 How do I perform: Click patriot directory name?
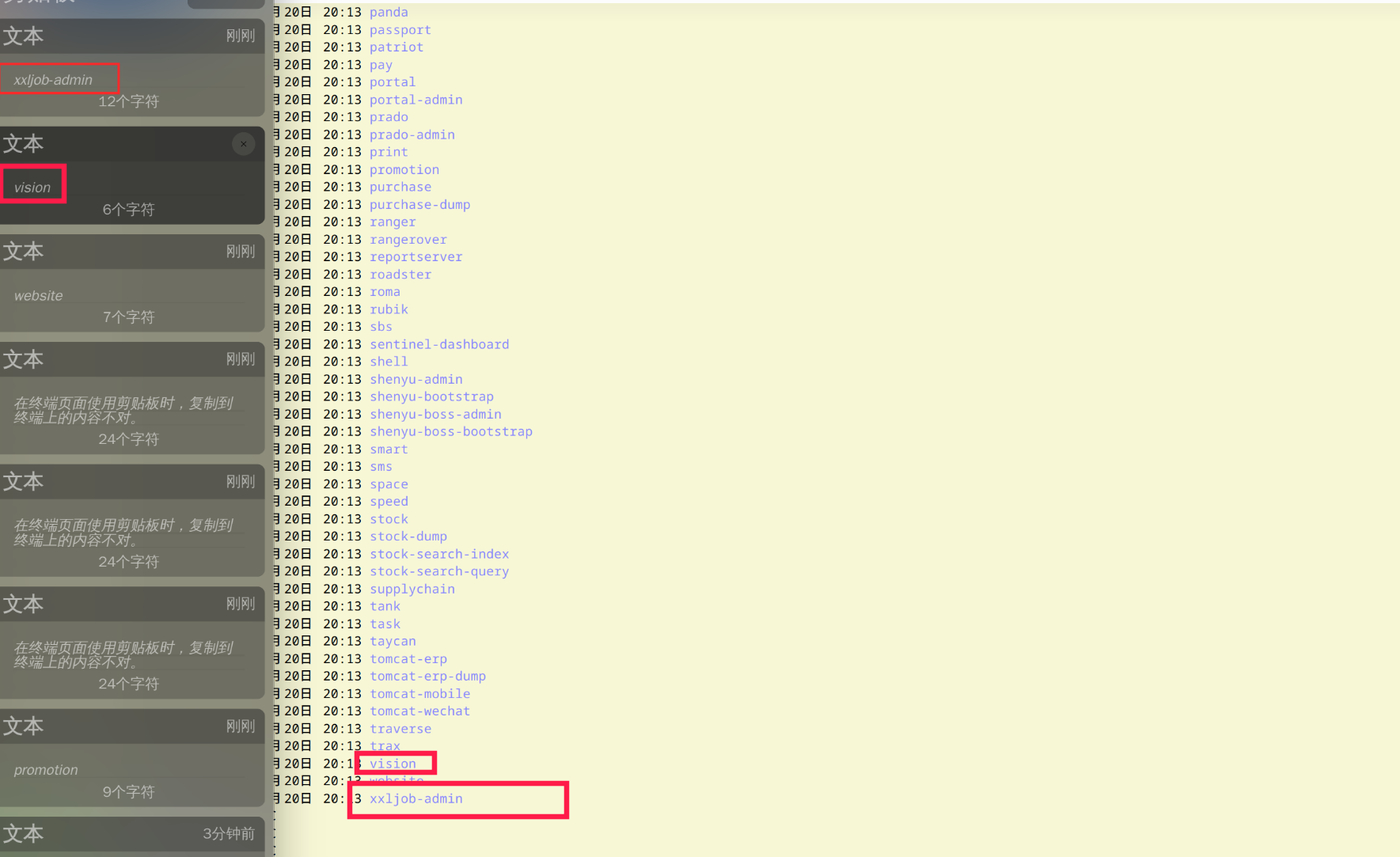pos(396,47)
